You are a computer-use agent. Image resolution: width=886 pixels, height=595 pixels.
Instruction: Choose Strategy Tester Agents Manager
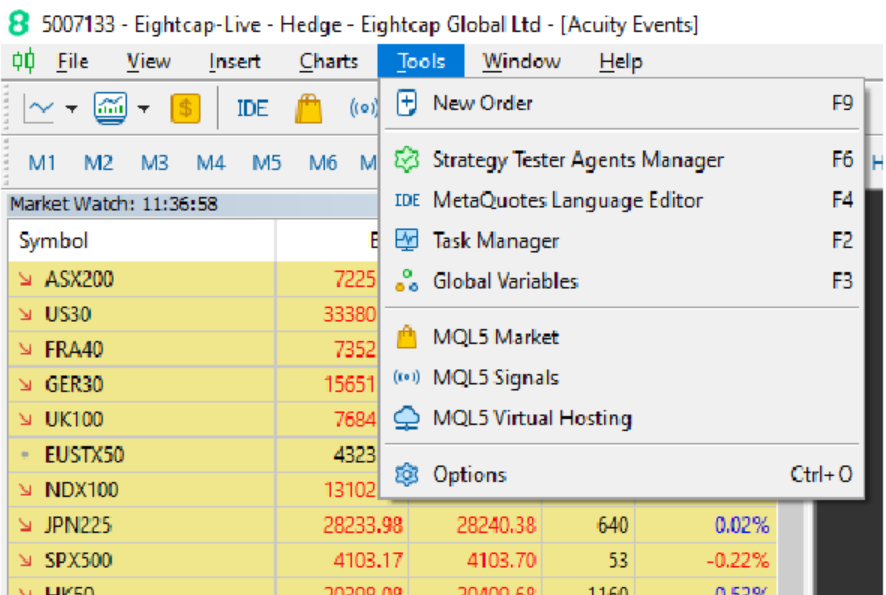tap(624, 160)
